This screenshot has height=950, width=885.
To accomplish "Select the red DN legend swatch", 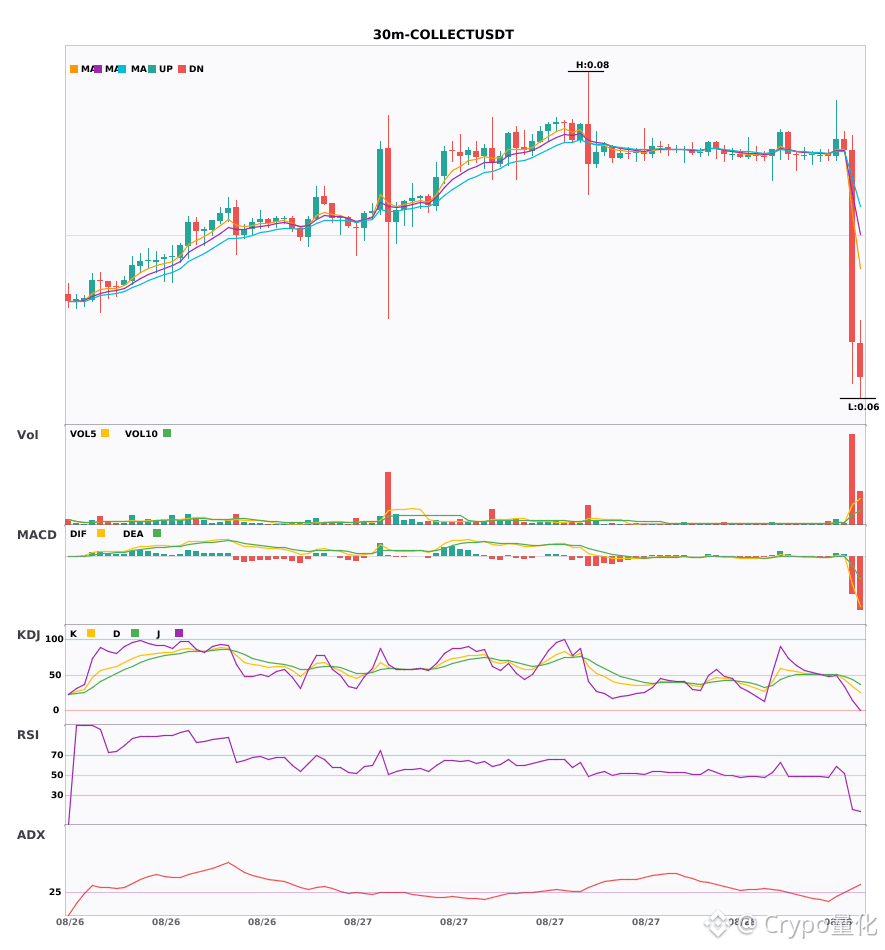I will 182,69.
